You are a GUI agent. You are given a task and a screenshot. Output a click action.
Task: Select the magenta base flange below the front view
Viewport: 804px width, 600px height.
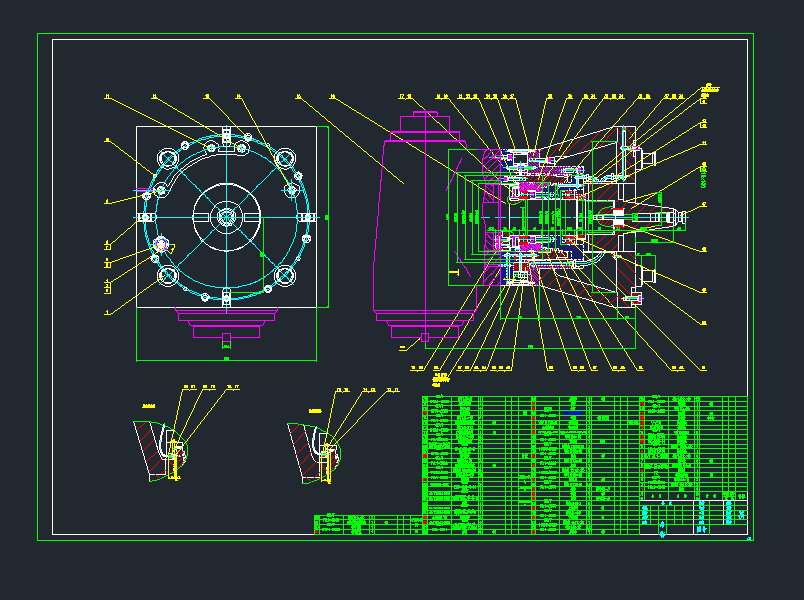226,316
